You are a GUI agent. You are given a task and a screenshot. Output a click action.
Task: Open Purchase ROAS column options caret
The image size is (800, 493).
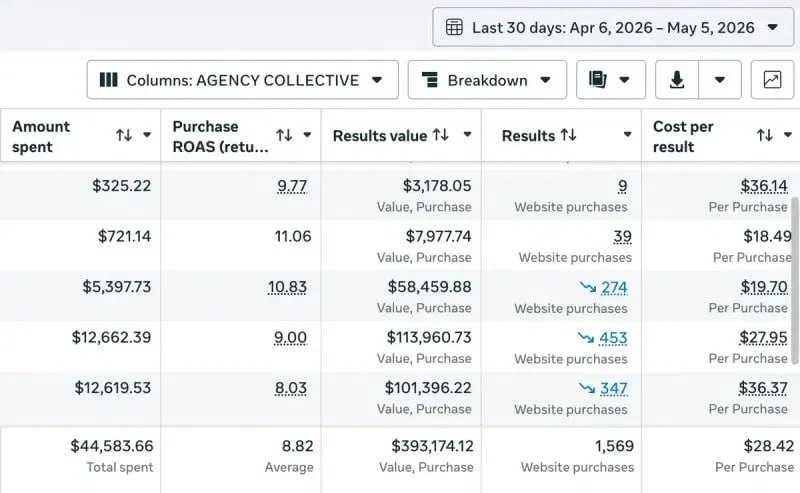coord(307,135)
